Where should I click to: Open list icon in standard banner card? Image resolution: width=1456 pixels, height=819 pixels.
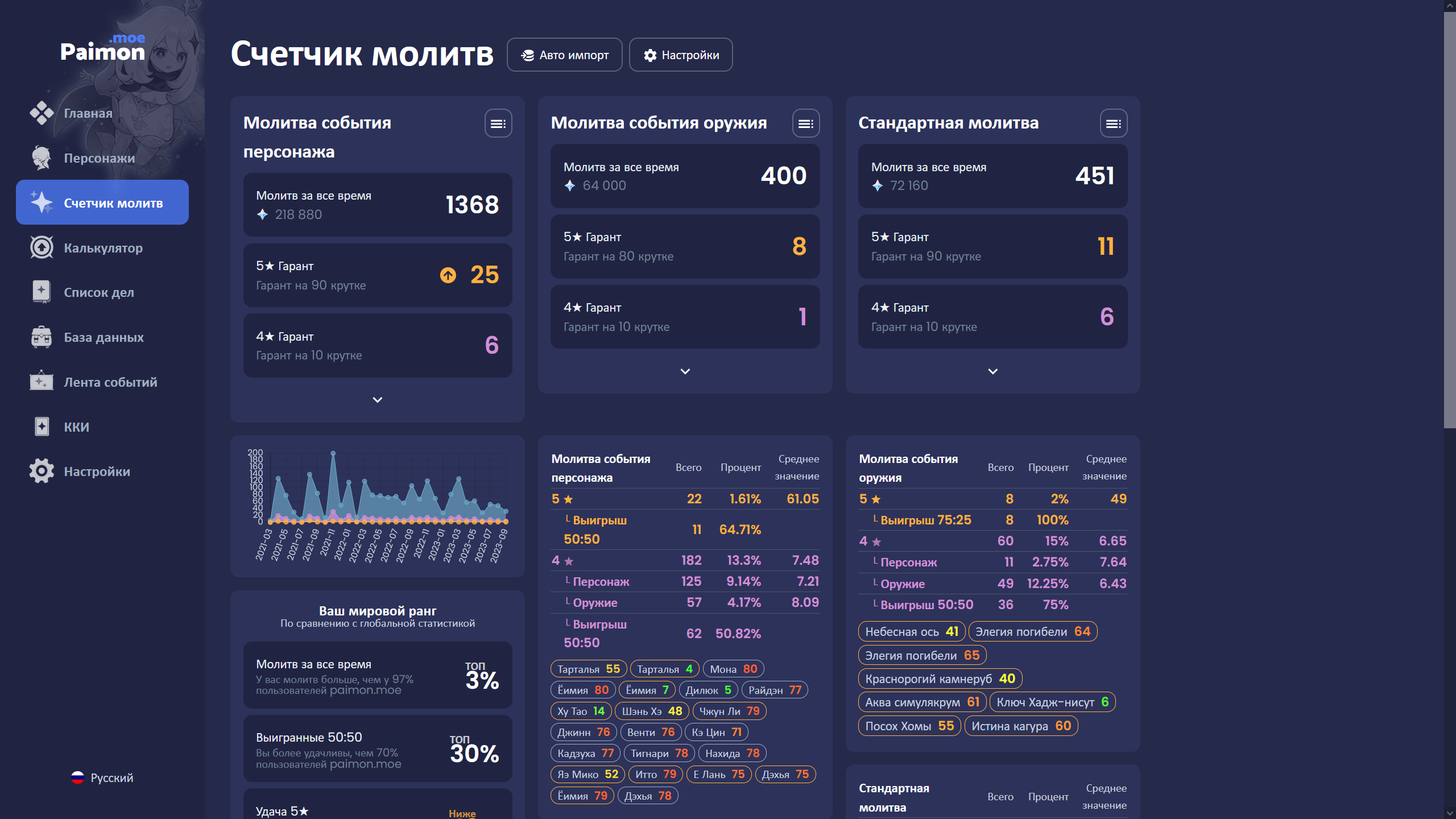pos(1113,123)
